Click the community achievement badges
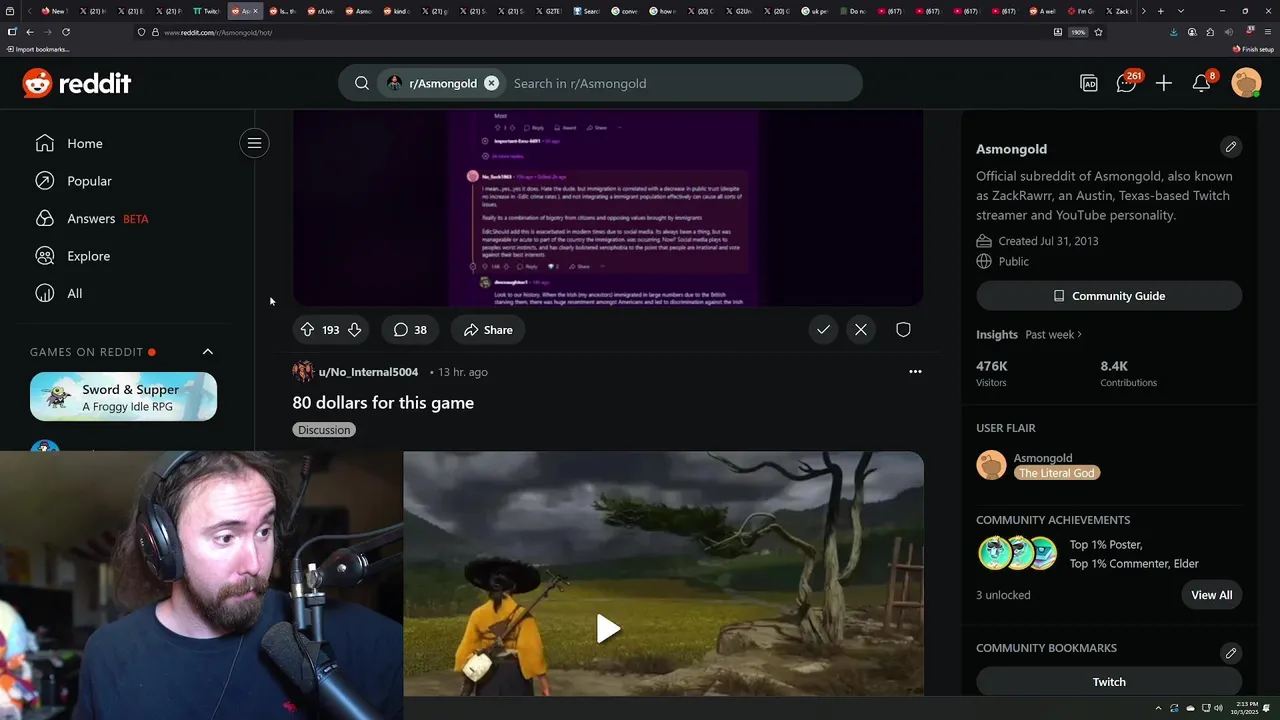This screenshot has height=720, width=1280. click(1017, 553)
